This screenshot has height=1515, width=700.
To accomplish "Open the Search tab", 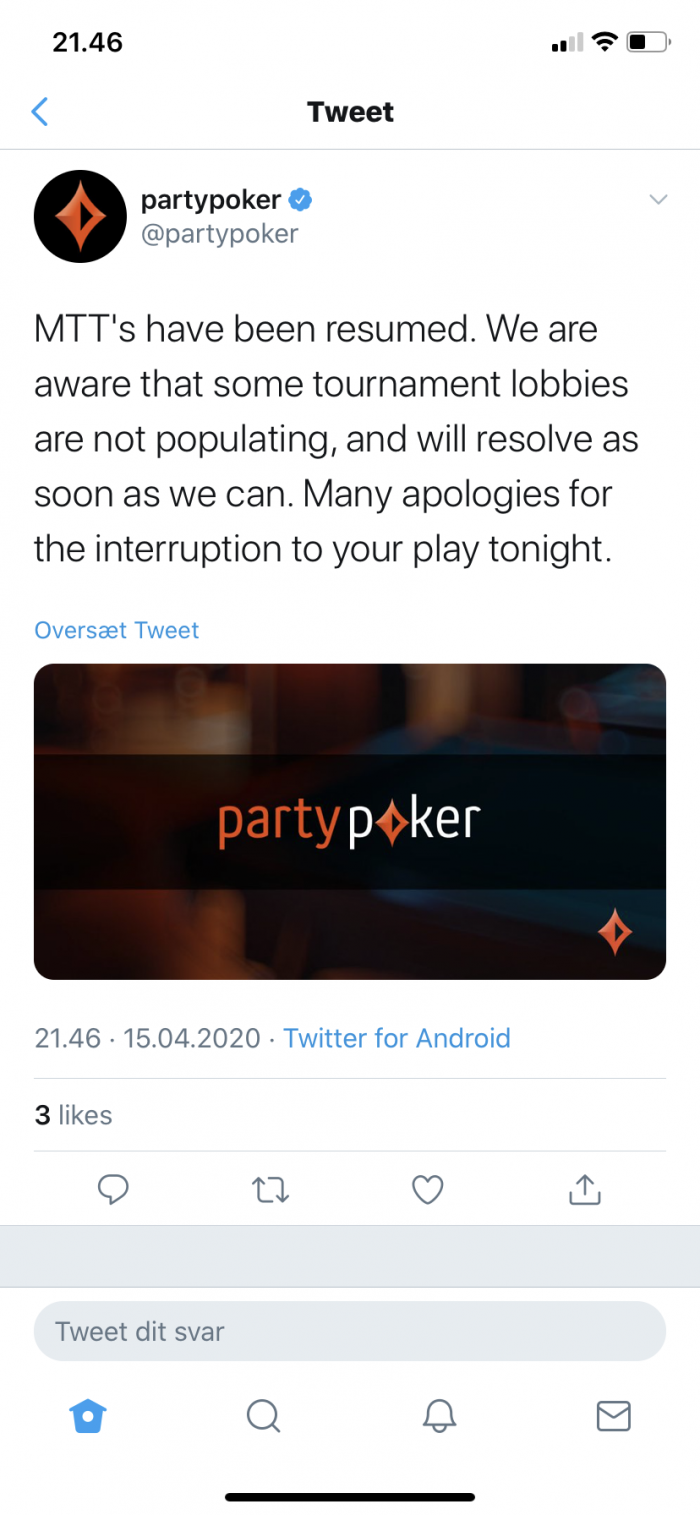I will (263, 1415).
